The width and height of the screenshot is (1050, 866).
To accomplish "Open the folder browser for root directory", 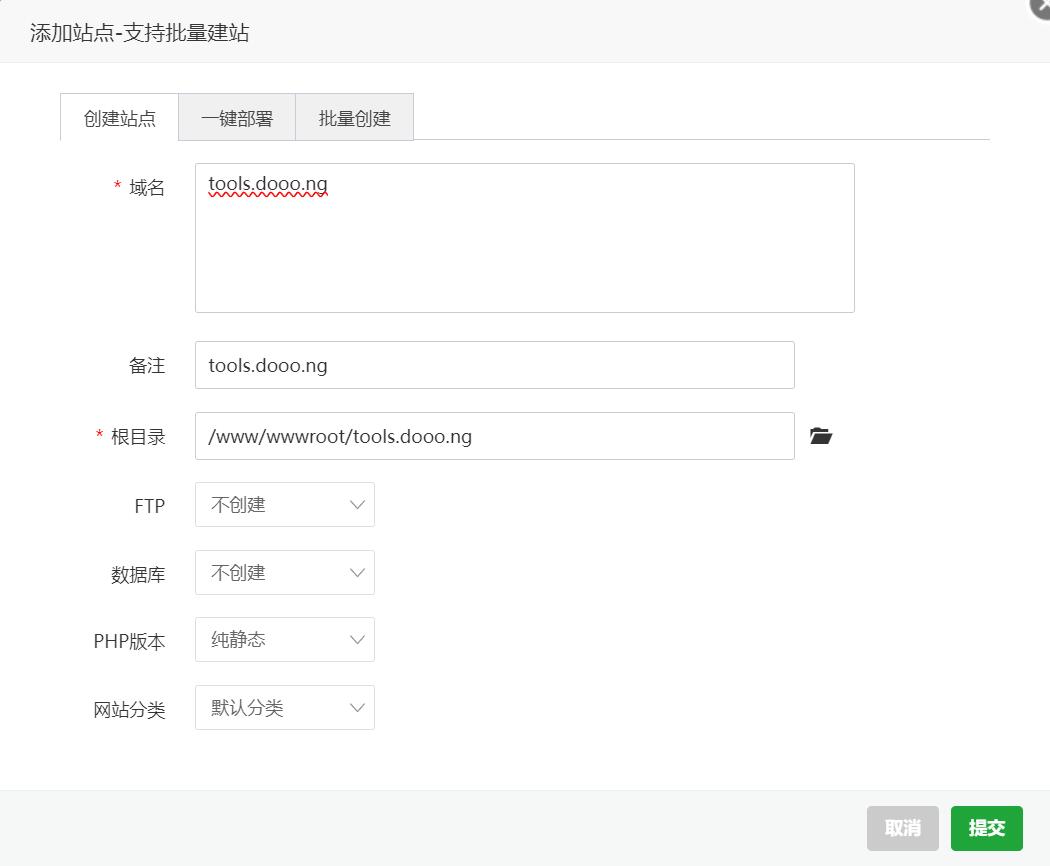I will (x=821, y=436).
